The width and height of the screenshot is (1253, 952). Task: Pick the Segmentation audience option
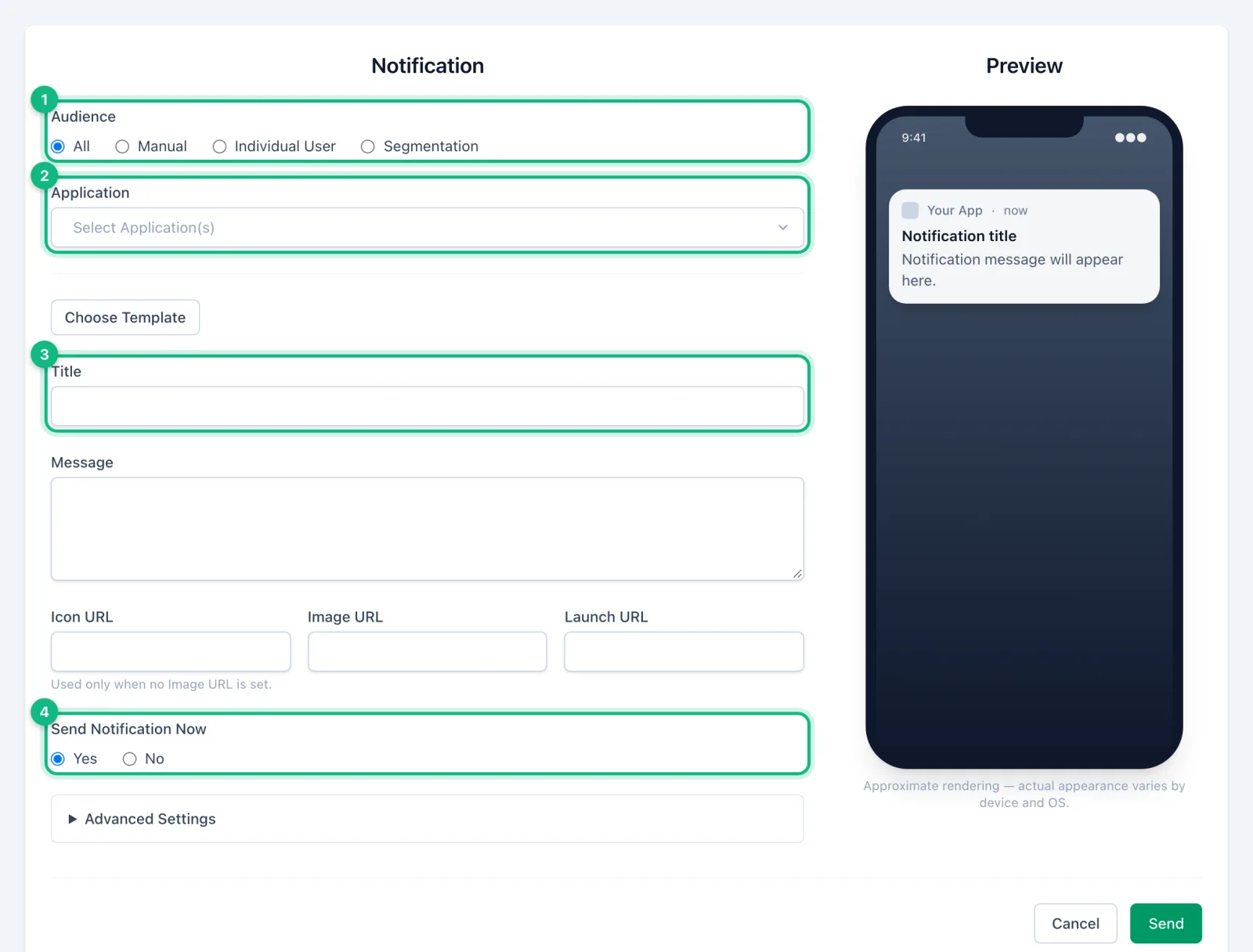(367, 146)
